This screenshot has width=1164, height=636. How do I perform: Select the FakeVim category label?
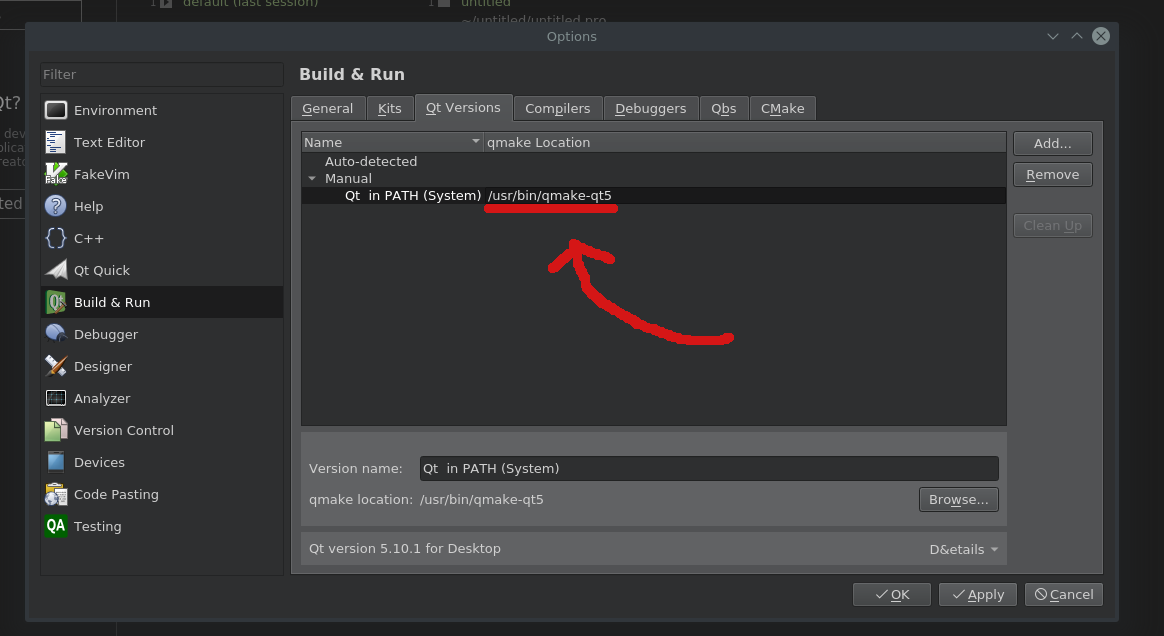[x=102, y=174]
